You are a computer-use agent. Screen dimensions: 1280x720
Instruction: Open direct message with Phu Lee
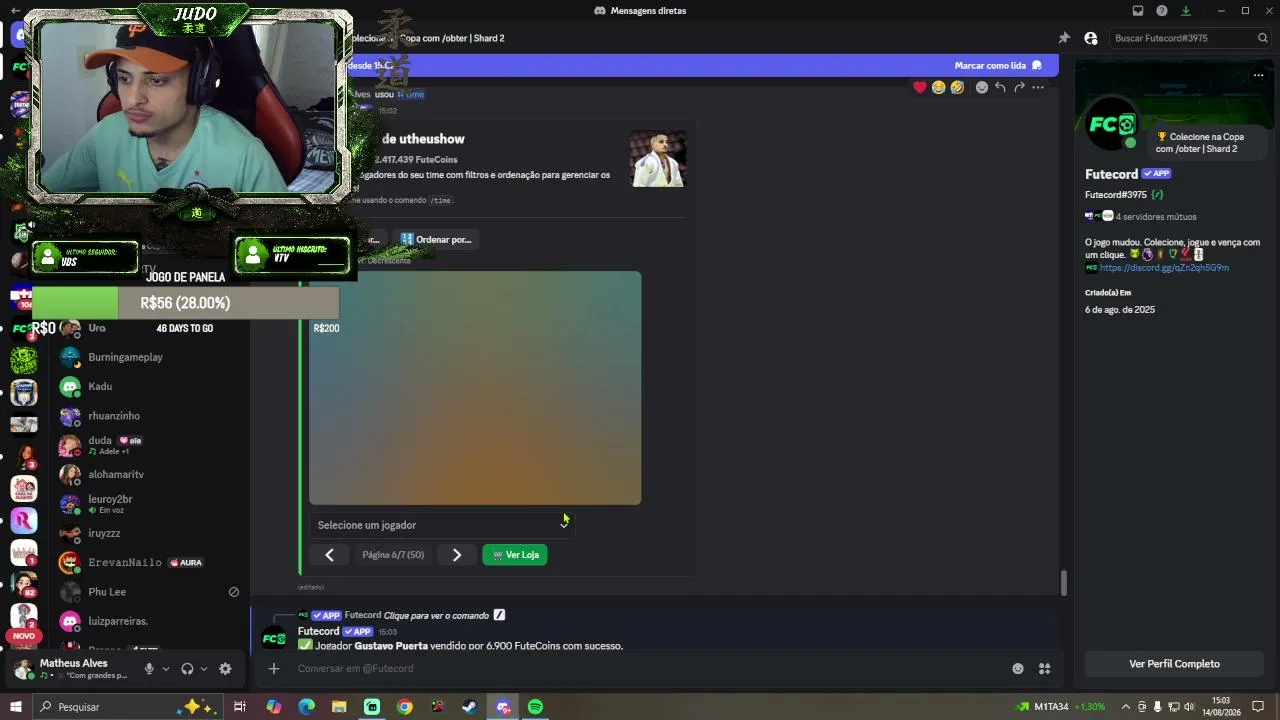point(150,592)
